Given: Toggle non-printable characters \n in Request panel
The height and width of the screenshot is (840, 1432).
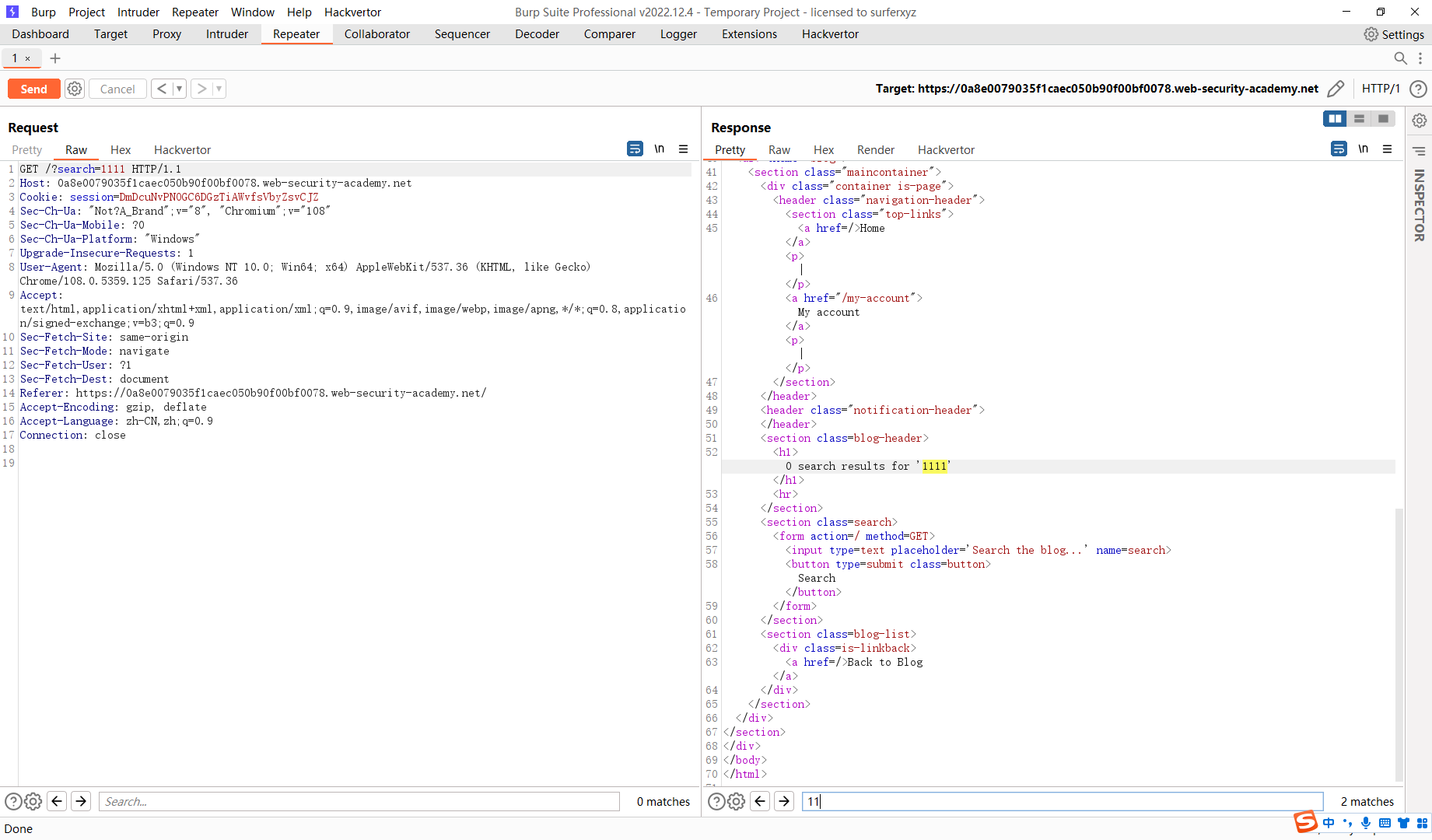Looking at the screenshot, I should click(660, 149).
